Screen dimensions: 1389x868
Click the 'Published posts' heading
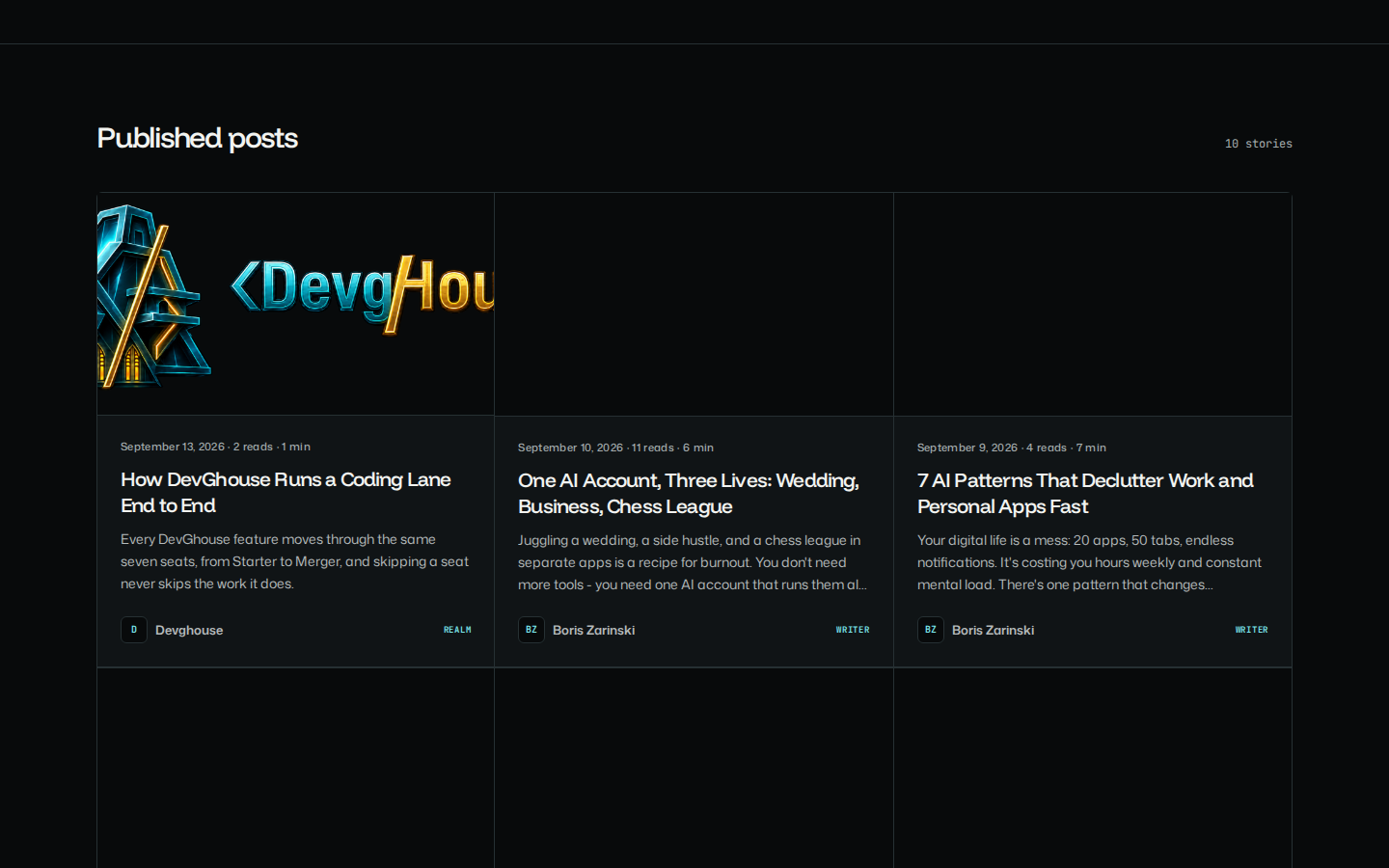198,138
